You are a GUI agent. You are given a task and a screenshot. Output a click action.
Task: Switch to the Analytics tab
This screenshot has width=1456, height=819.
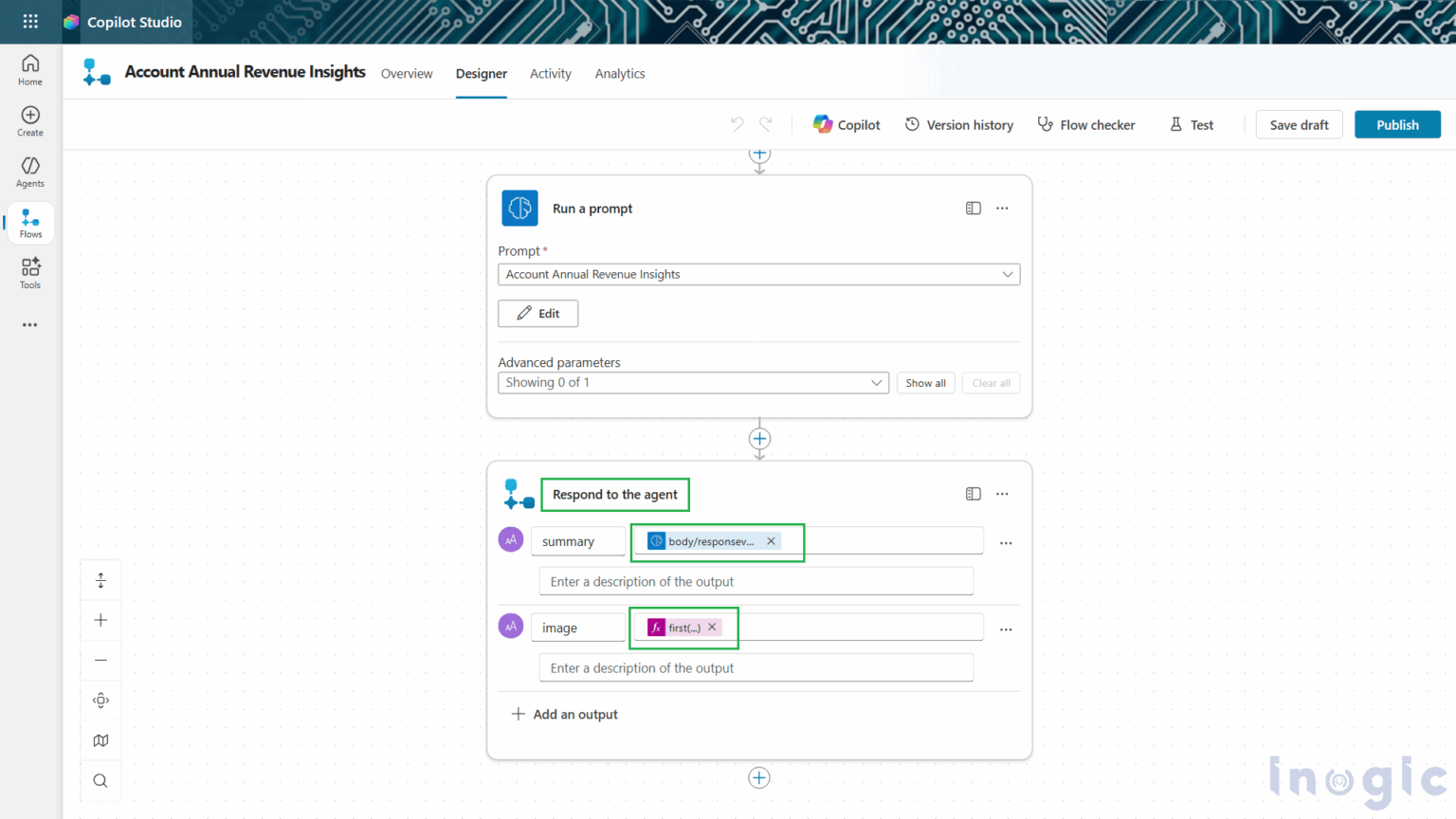pyautogui.click(x=619, y=73)
